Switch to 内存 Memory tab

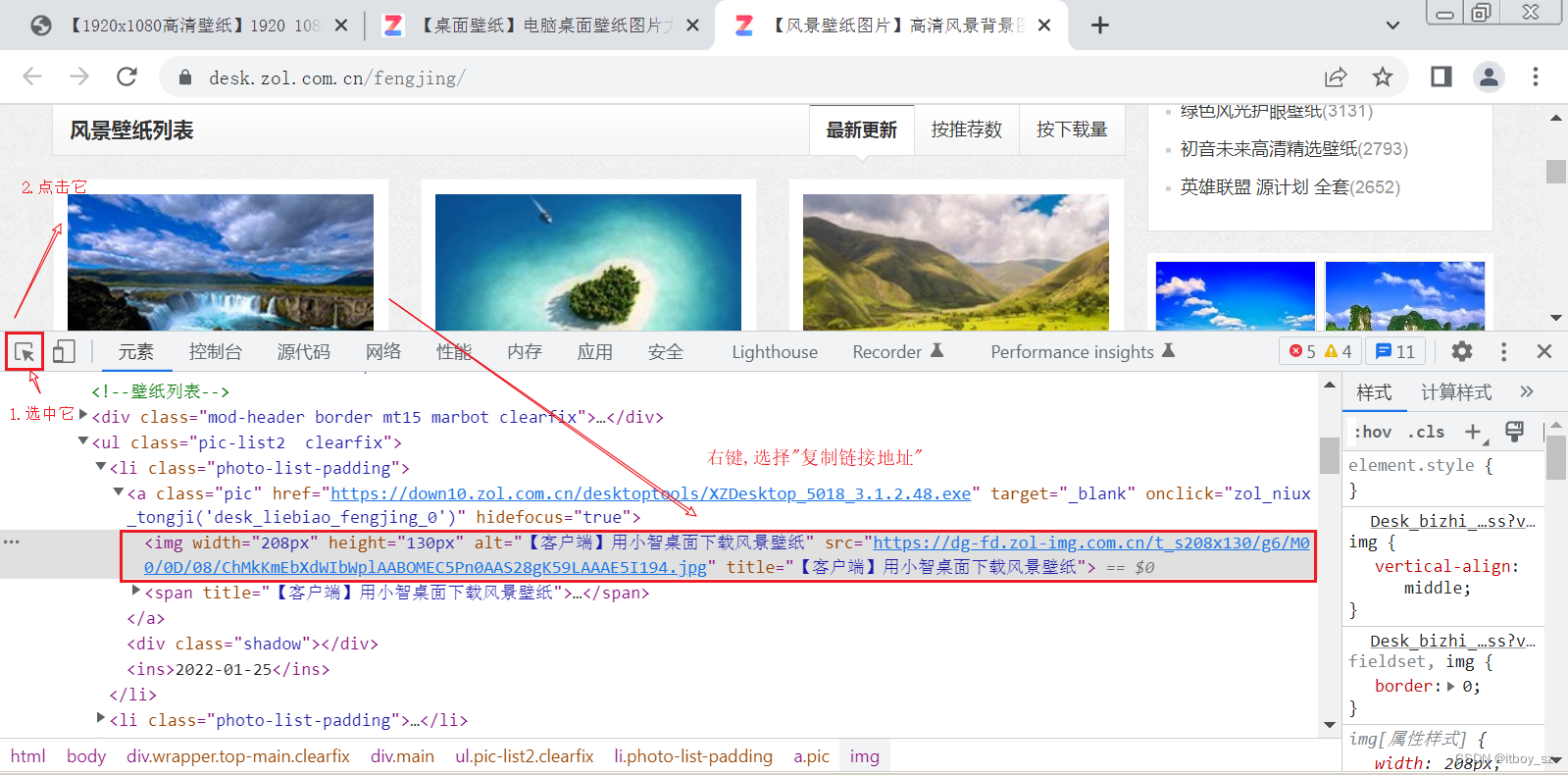coord(525,351)
